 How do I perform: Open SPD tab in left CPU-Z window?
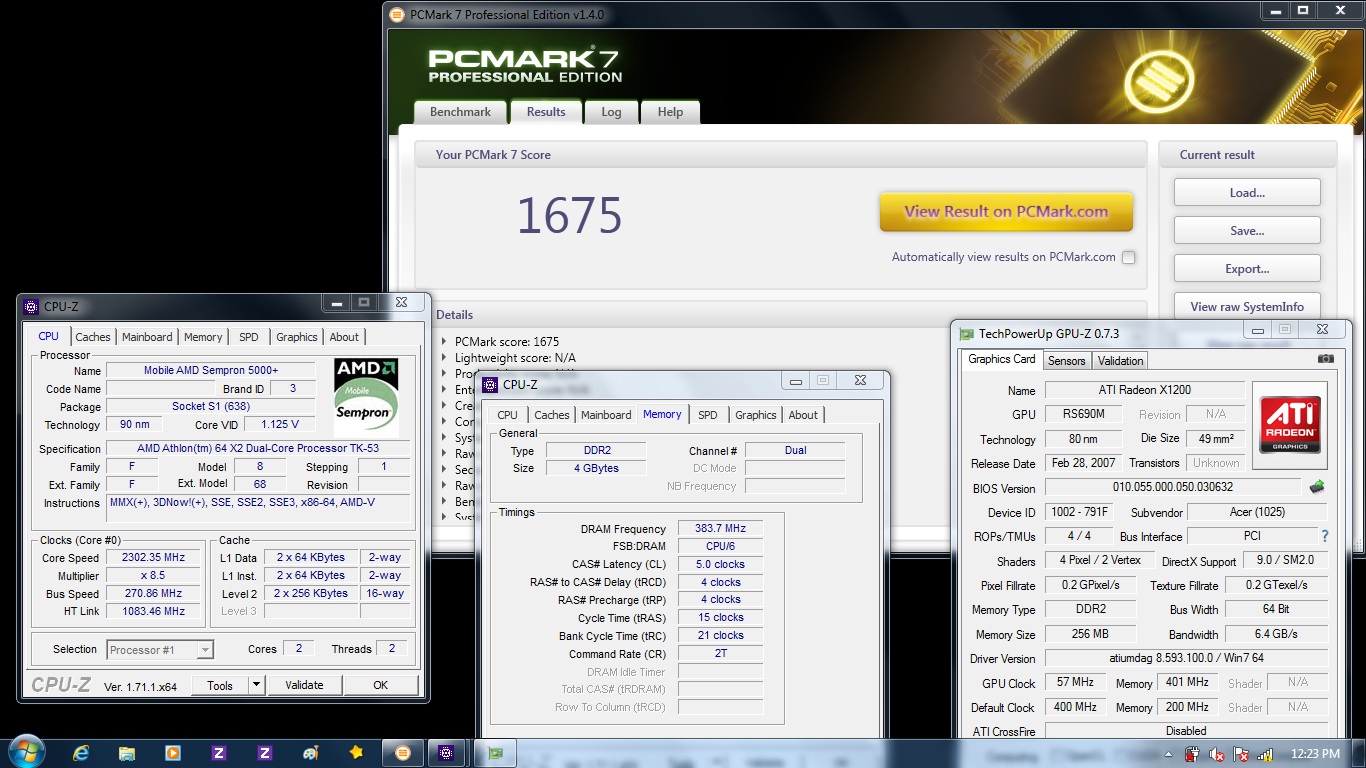(249, 337)
